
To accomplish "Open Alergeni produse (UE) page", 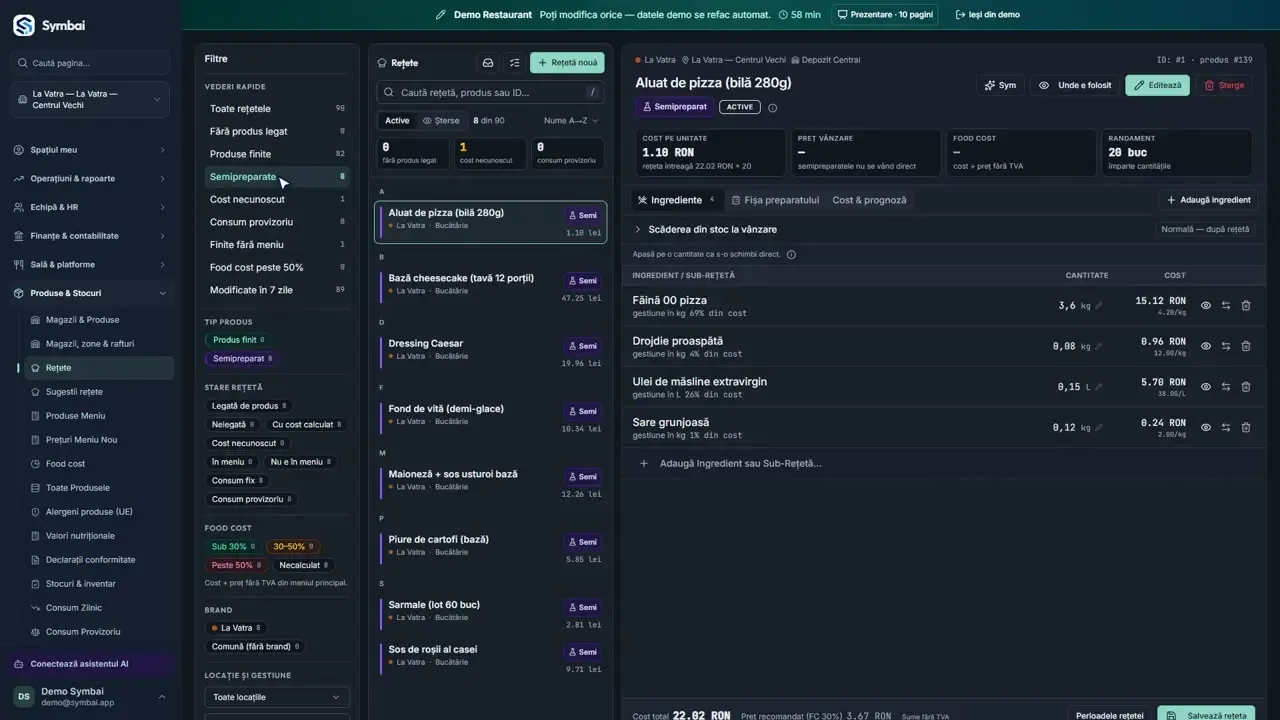I will [x=89, y=512].
